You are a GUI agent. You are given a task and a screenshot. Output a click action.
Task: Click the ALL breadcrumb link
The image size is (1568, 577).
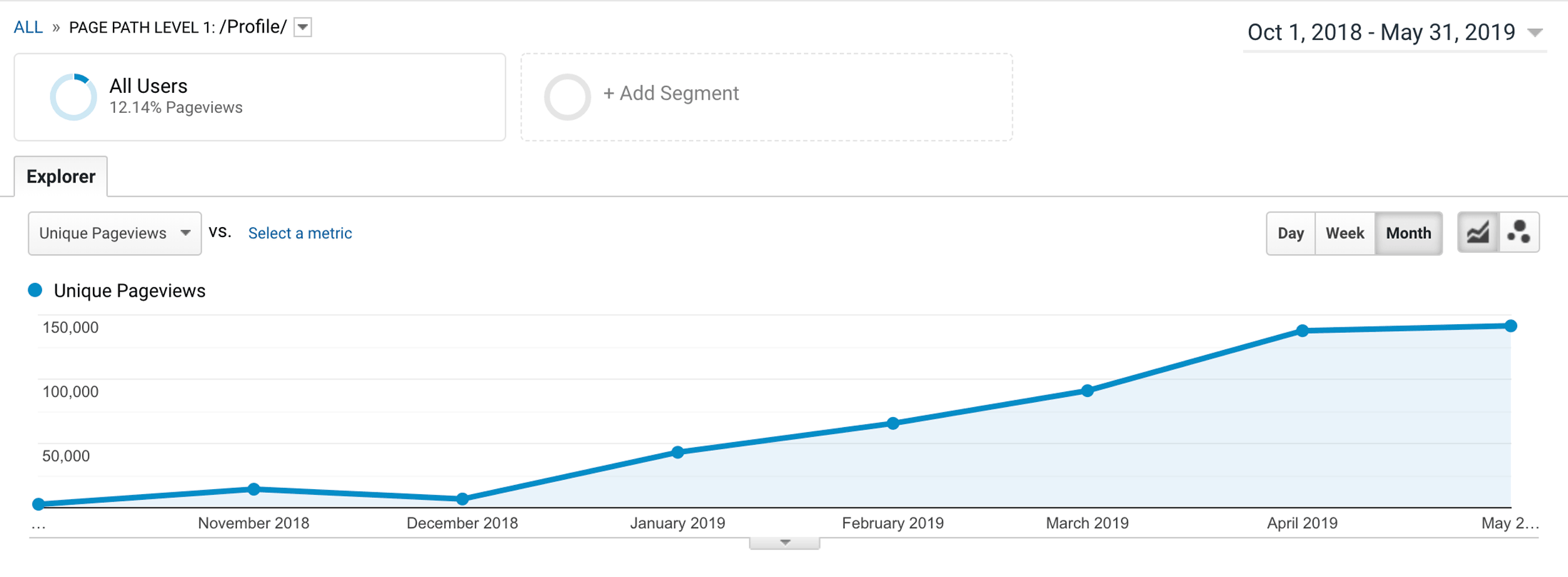click(28, 28)
